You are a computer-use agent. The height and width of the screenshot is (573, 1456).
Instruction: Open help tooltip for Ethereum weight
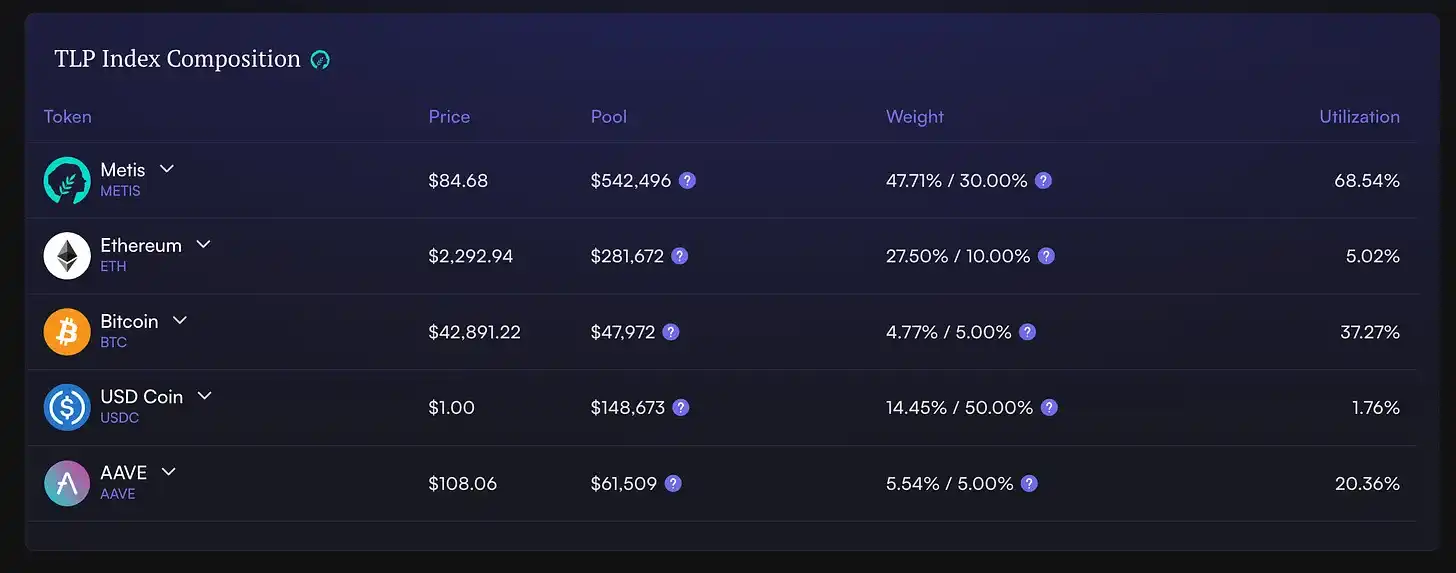[x=1046, y=256]
